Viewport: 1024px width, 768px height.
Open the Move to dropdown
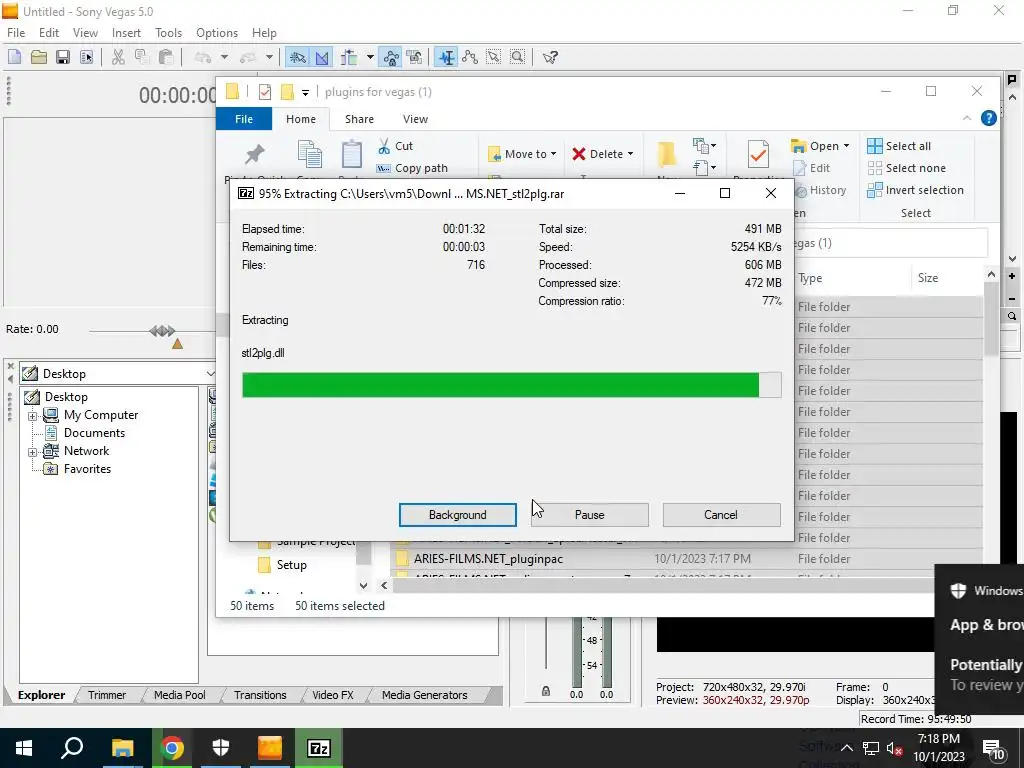[522, 154]
